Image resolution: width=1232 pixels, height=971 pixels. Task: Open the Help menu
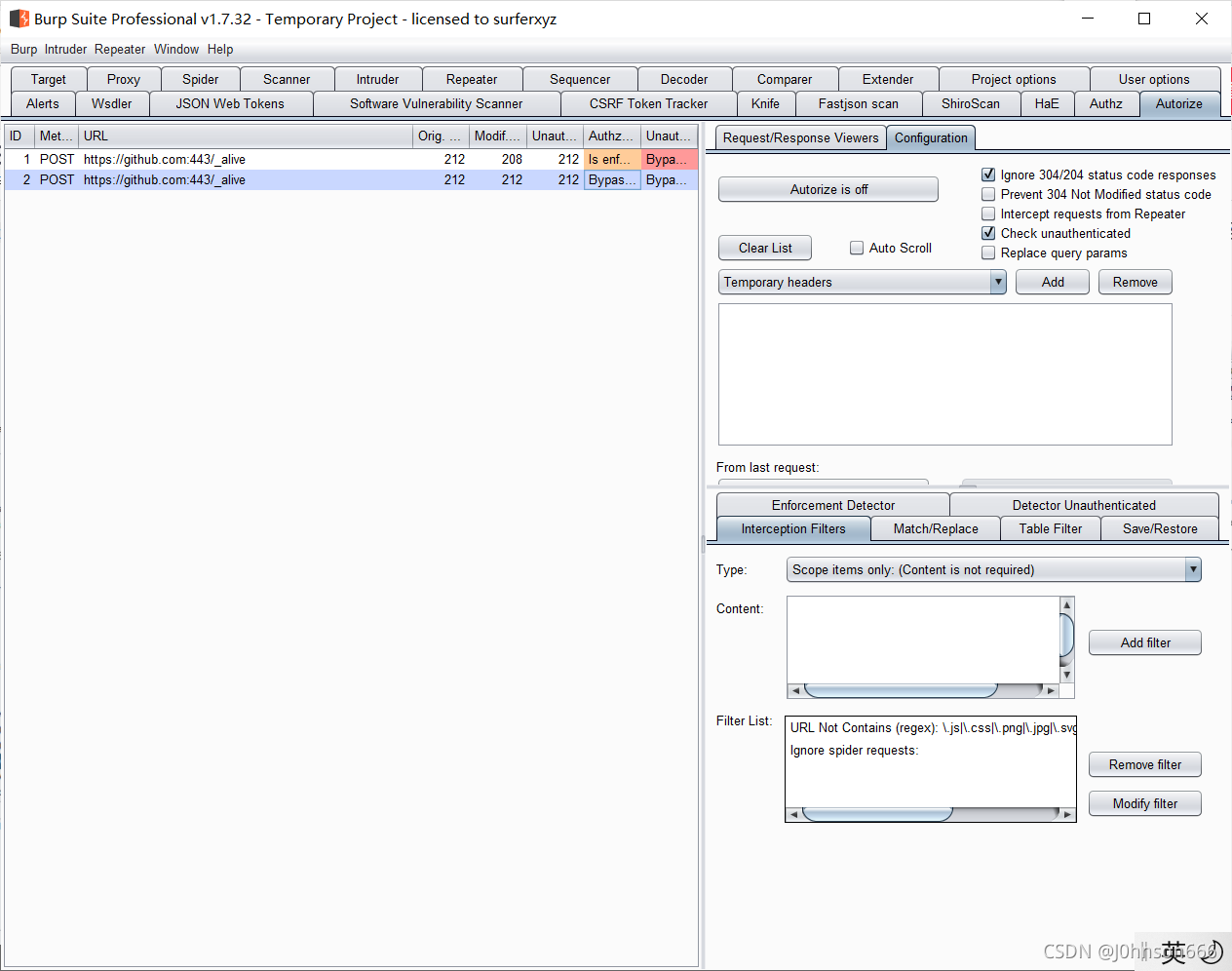(220, 49)
